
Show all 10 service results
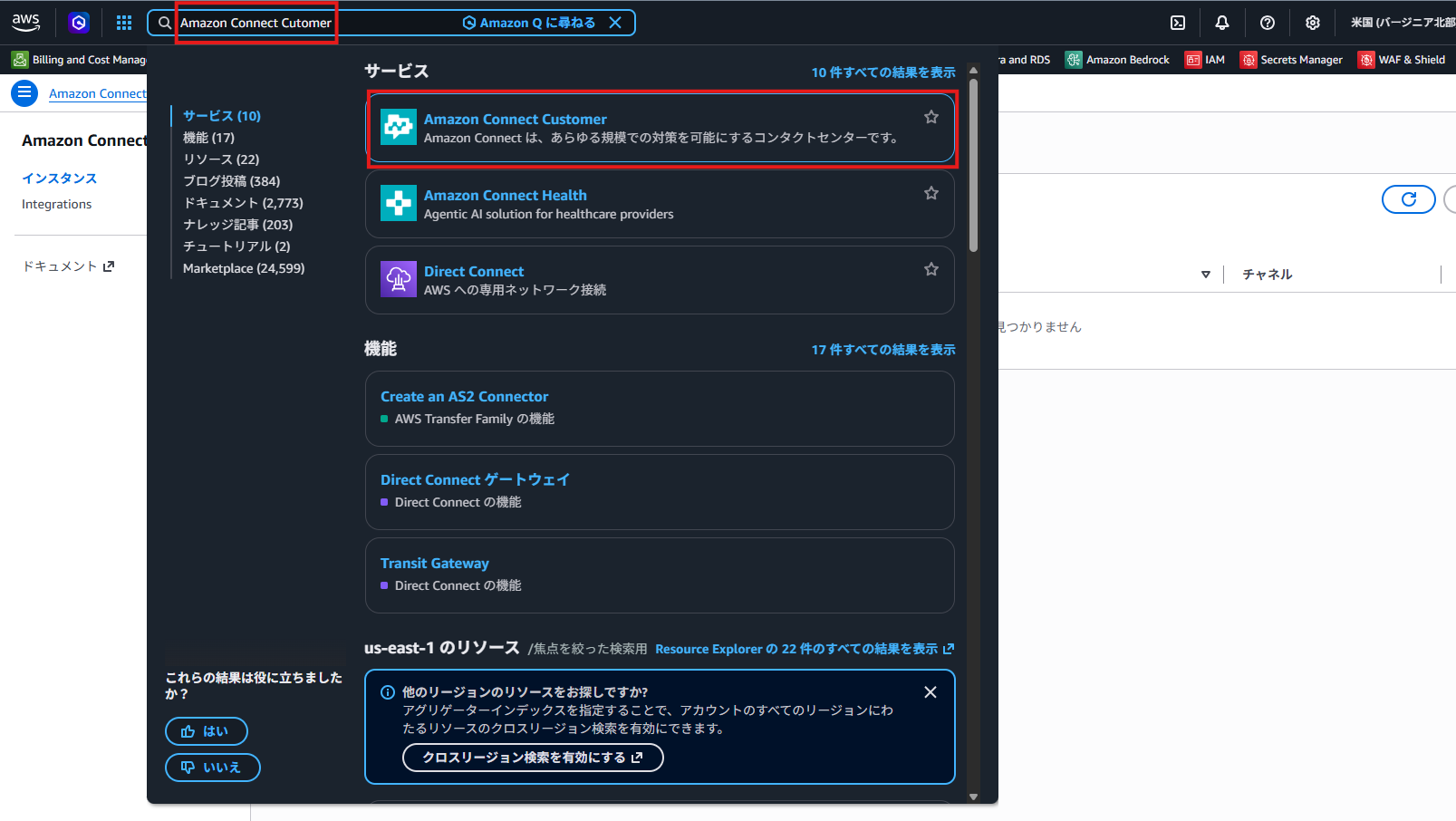pyautogui.click(x=883, y=72)
